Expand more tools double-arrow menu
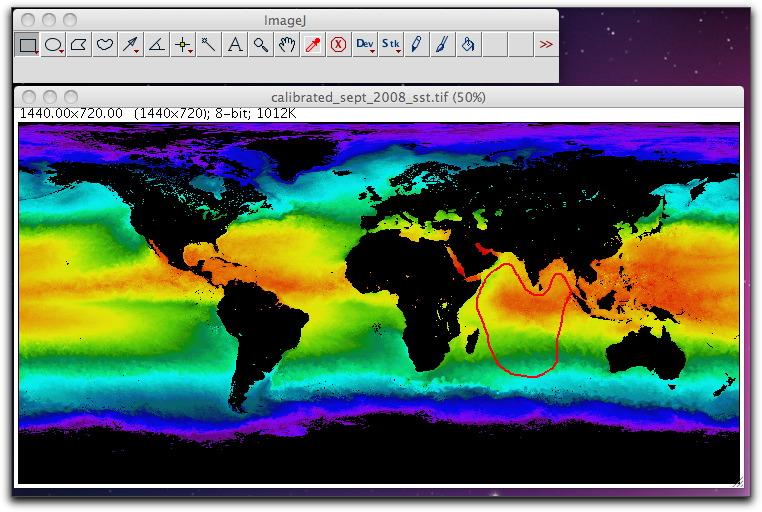 546,45
